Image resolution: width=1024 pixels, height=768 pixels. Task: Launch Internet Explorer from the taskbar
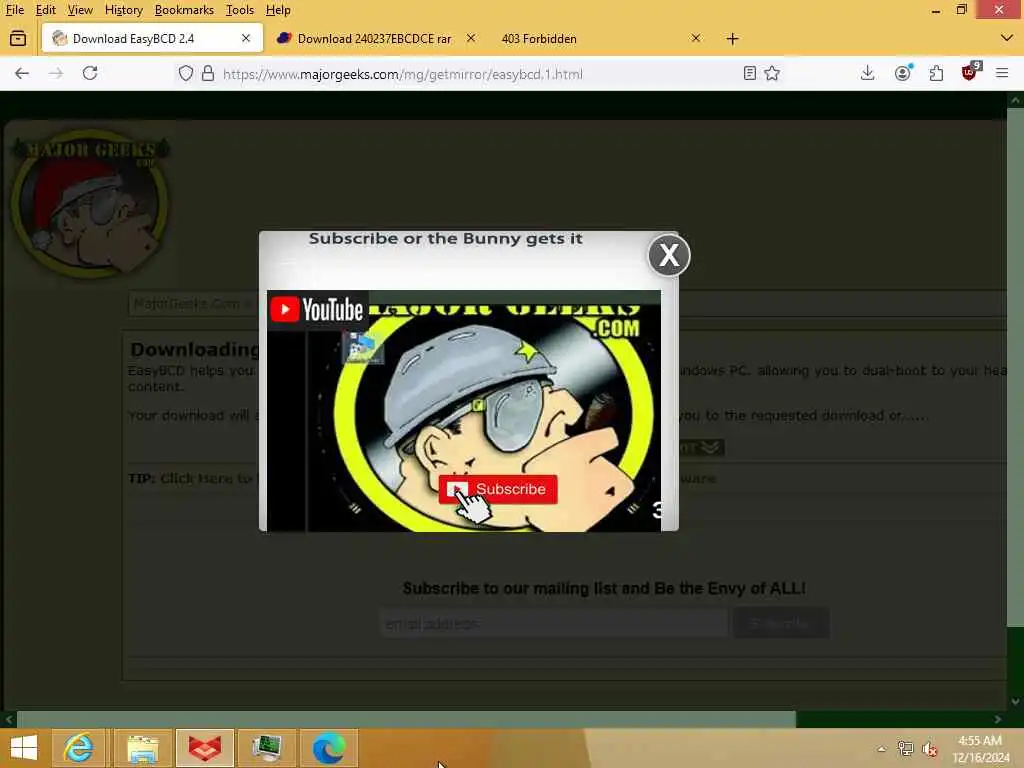[78, 748]
